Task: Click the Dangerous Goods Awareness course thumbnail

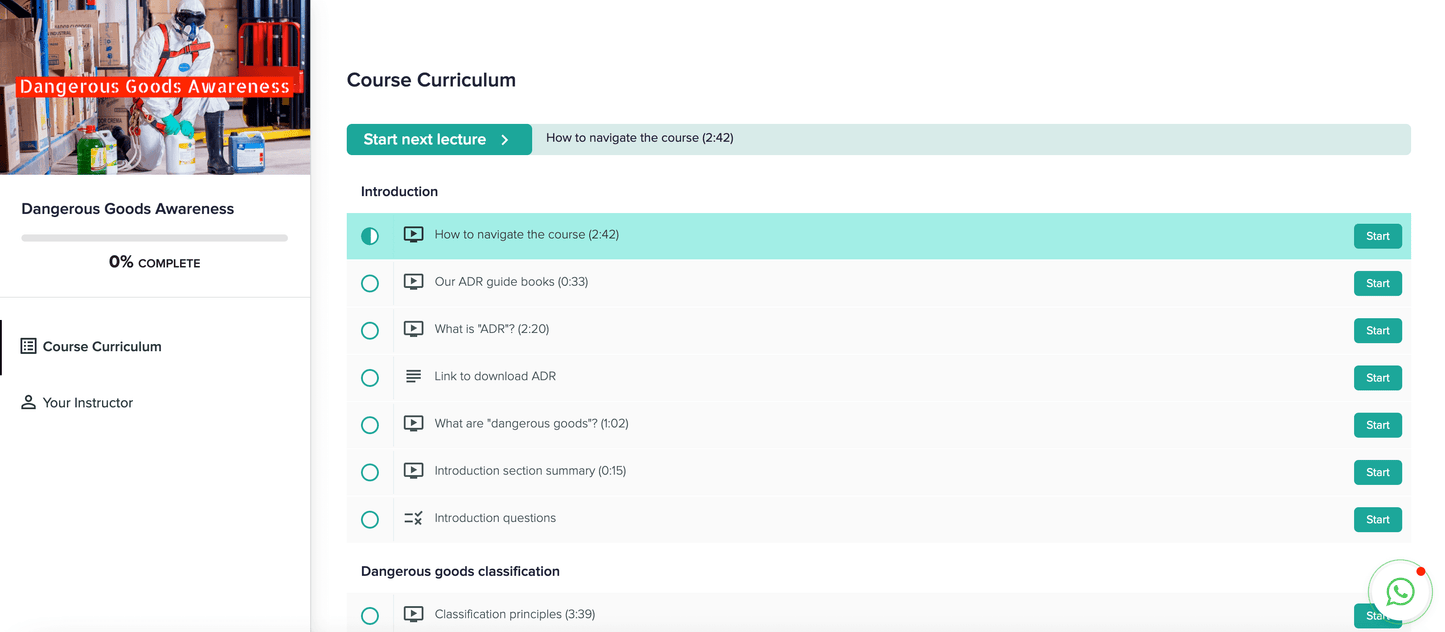Action: [155, 87]
